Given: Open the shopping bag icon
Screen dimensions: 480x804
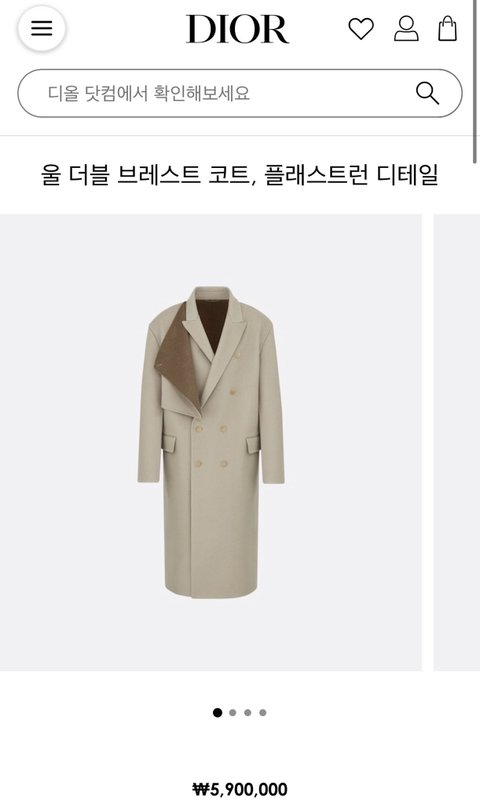Looking at the screenshot, I should pos(448,28).
